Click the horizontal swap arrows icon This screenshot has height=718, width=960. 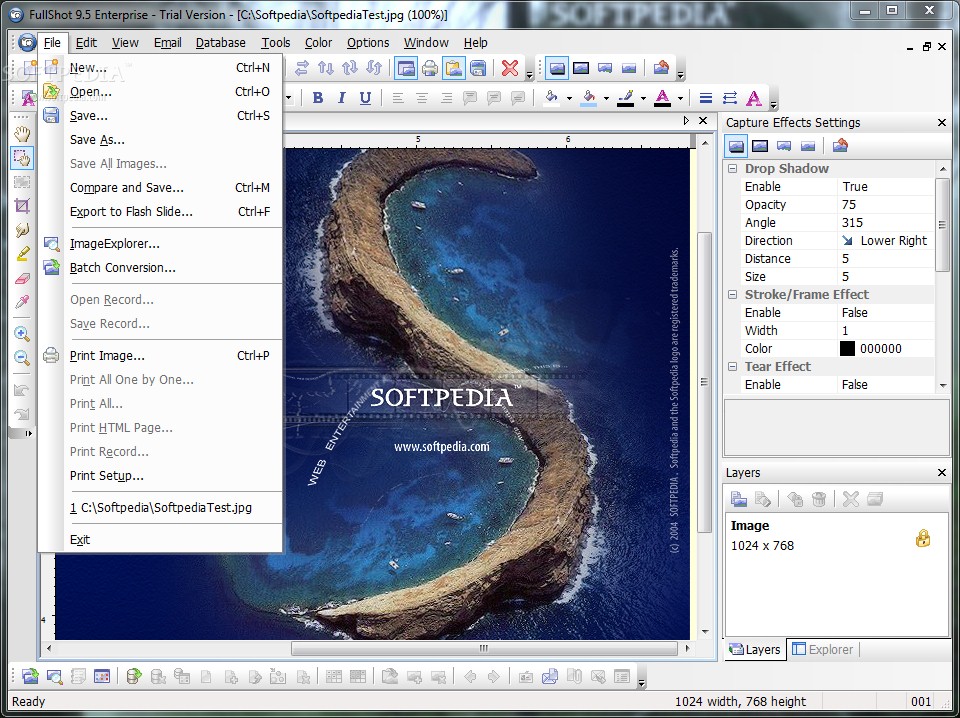(x=301, y=68)
